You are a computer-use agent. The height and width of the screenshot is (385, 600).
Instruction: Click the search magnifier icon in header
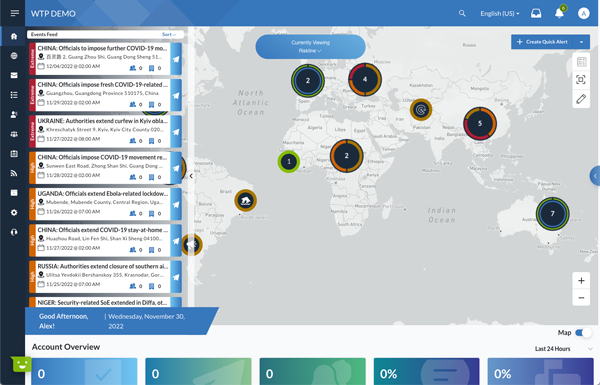click(462, 13)
